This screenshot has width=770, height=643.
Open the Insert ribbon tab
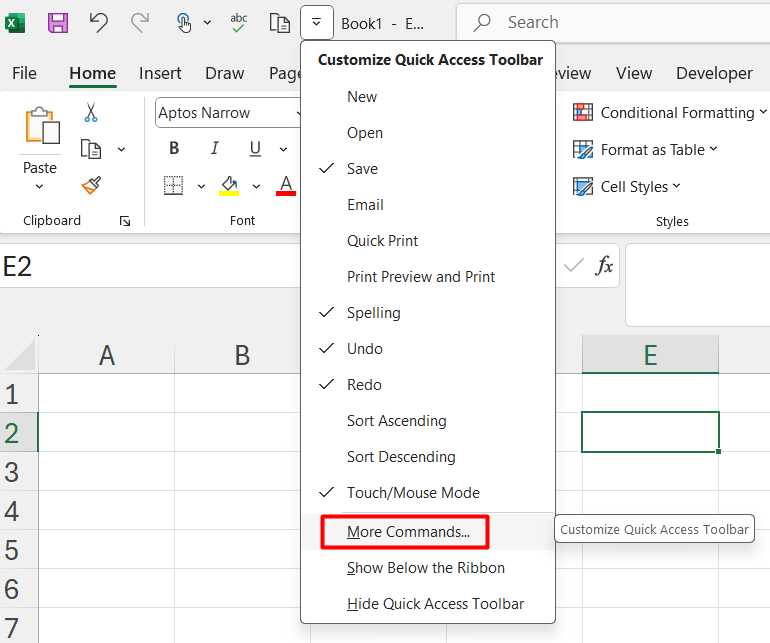coord(160,73)
